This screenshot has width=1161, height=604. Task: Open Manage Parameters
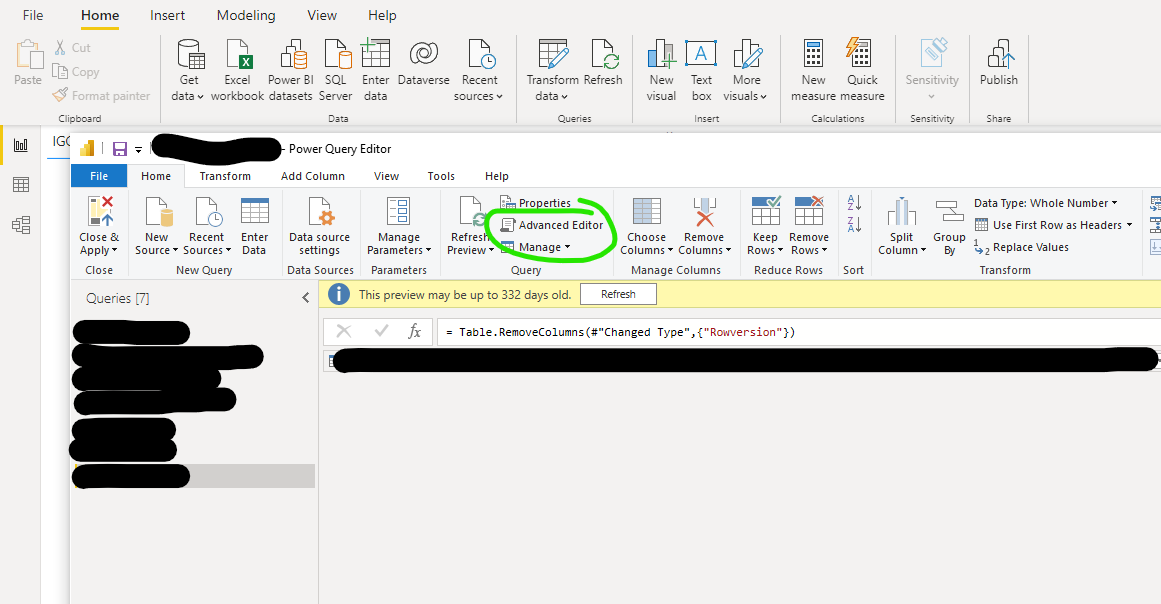tap(398, 226)
